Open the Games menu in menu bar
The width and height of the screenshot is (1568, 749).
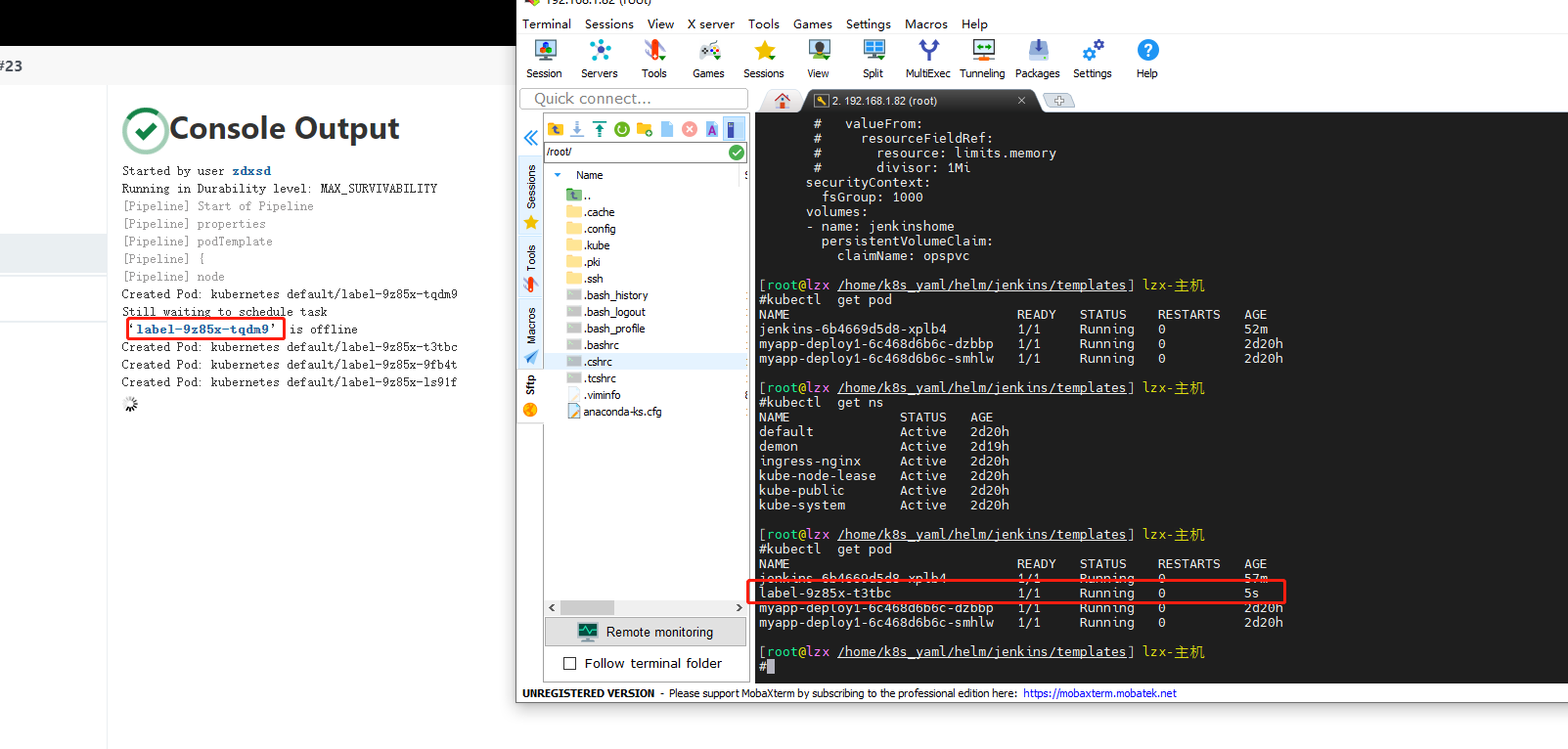(813, 24)
